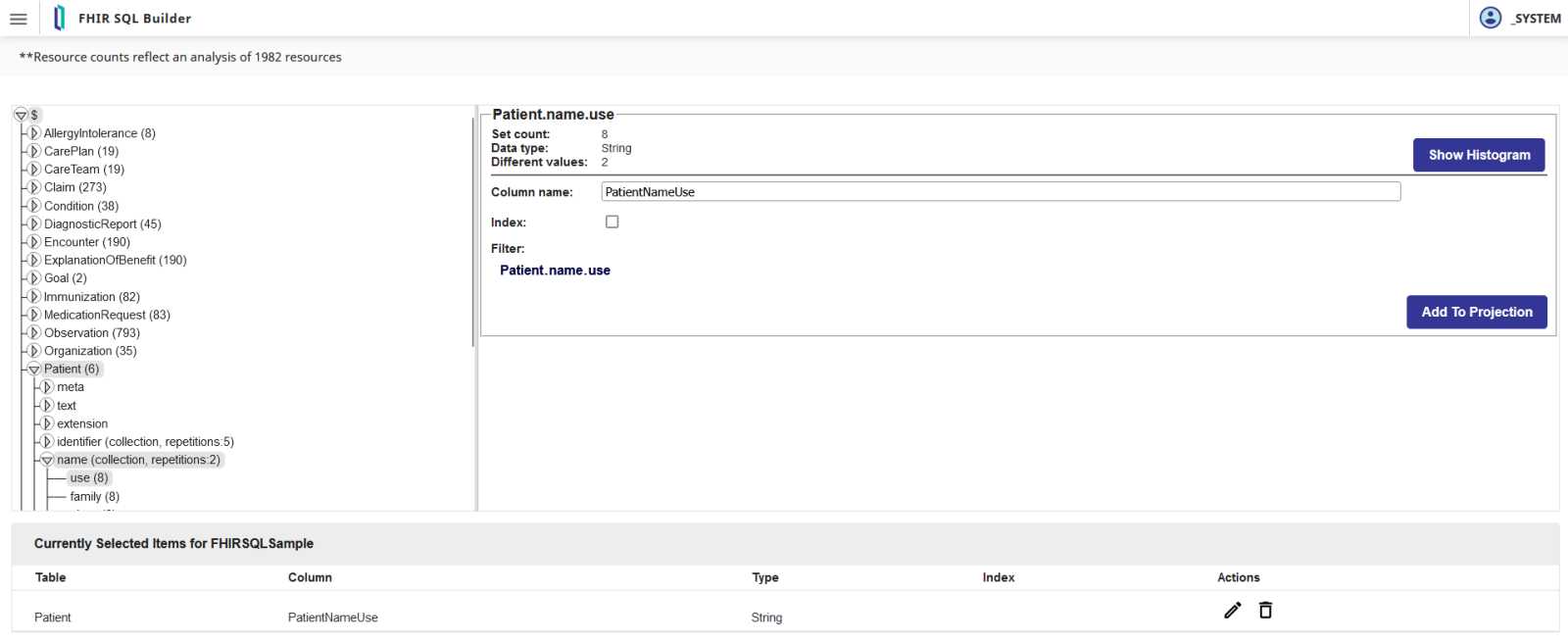Click the FHIR SQL Builder logo icon
This screenshot has width=1568, height=643.
pyautogui.click(x=60, y=18)
